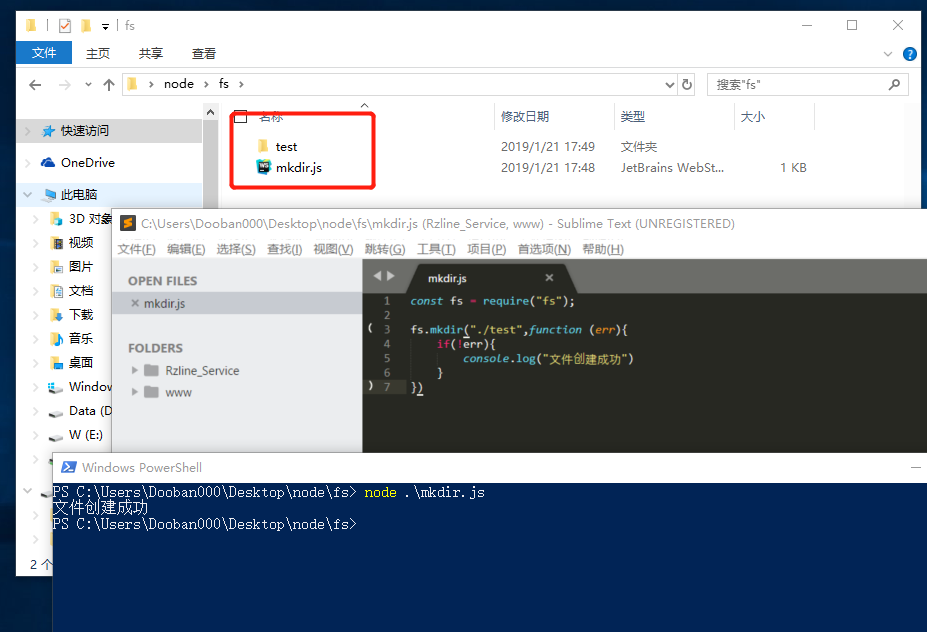Sort by 修改日期 column header
This screenshot has width=927, height=632.
point(525,116)
